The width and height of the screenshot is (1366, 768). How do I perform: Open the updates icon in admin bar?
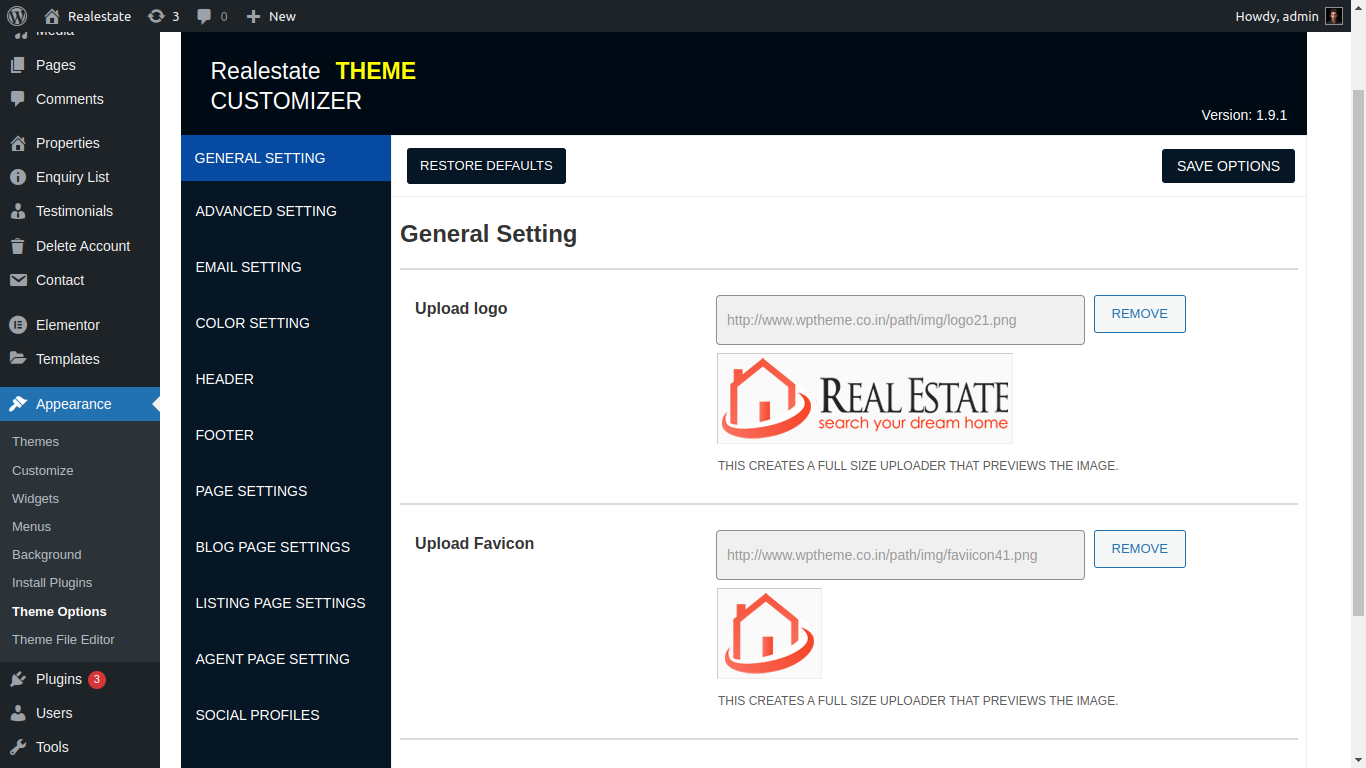tap(156, 16)
